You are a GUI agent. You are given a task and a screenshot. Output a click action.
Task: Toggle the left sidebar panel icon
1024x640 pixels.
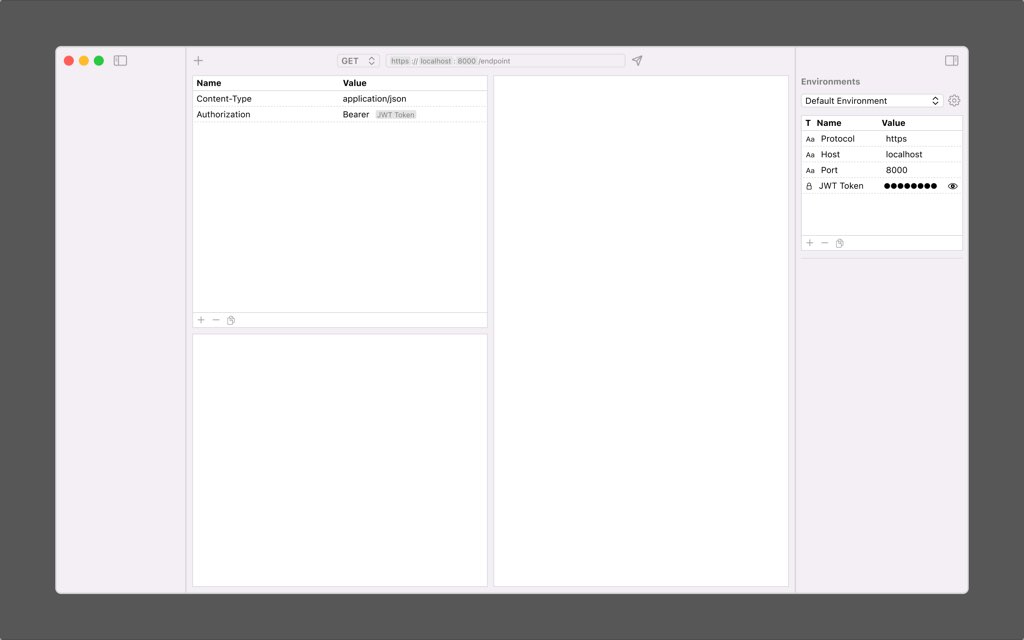click(x=120, y=61)
